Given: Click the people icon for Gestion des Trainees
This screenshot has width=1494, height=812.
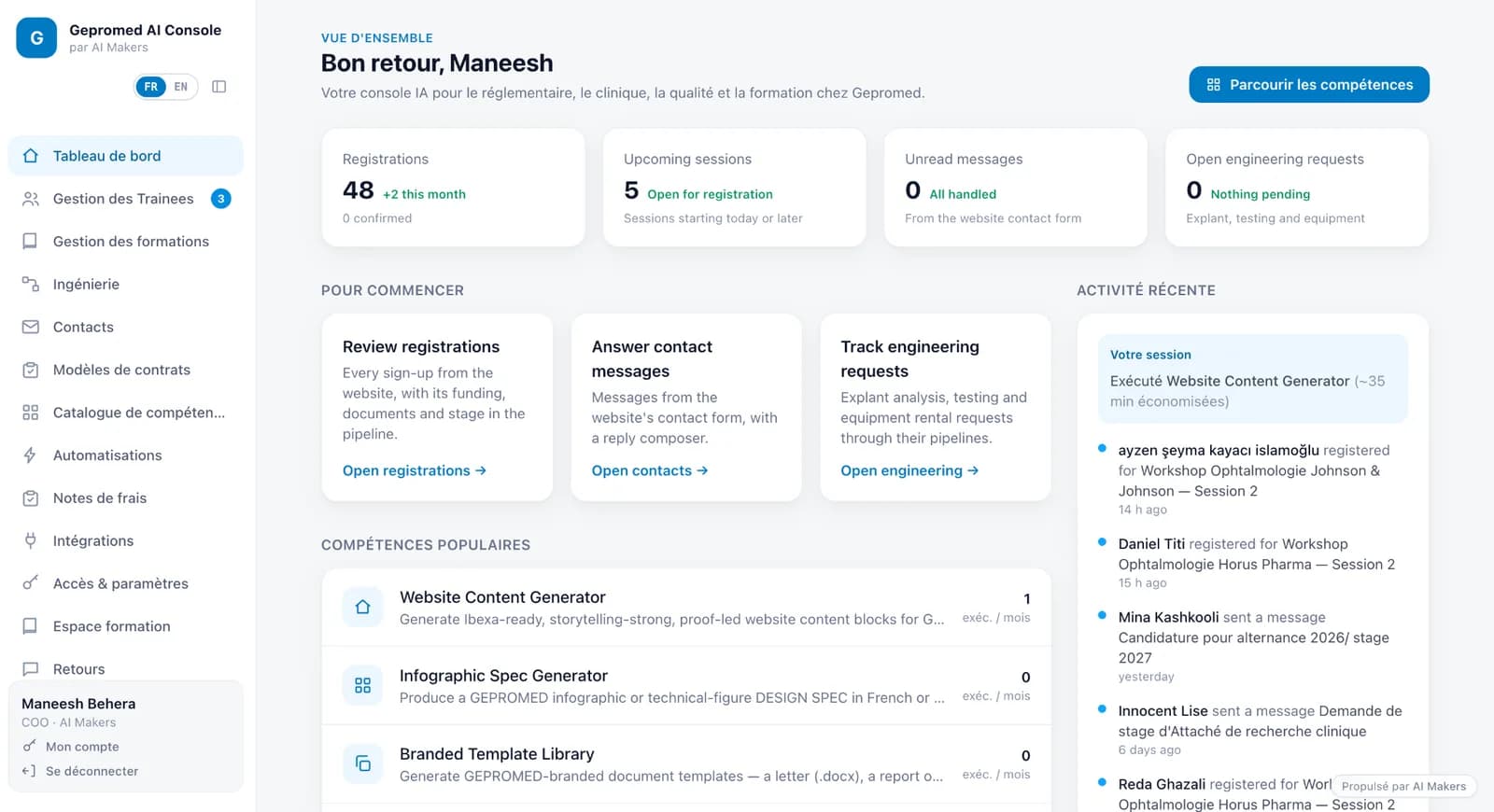Looking at the screenshot, I should [31, 199].
